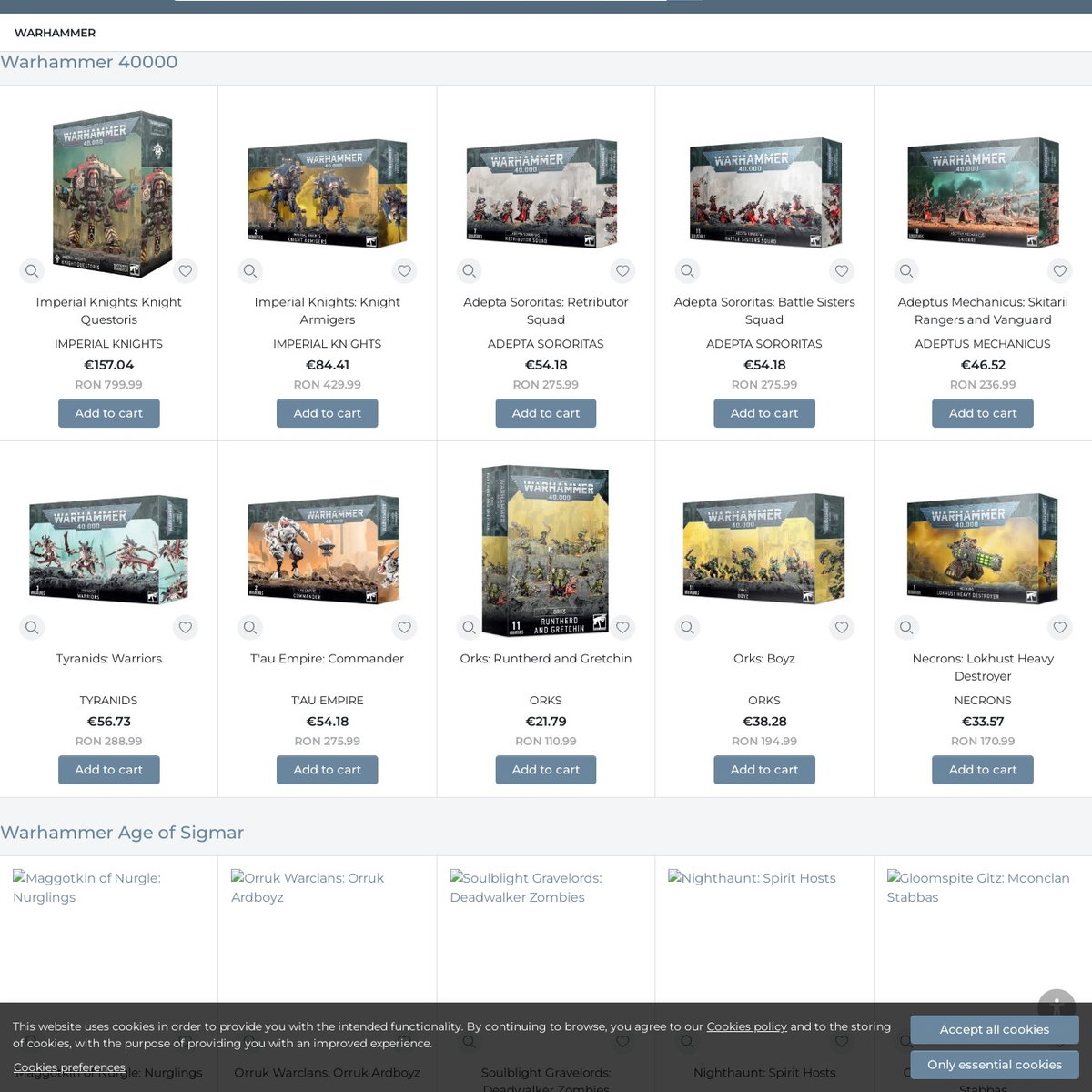Open Retributor Squad box image
Image resolution: width=1092 pixels, height=1092 pixels.
[542, 193]
